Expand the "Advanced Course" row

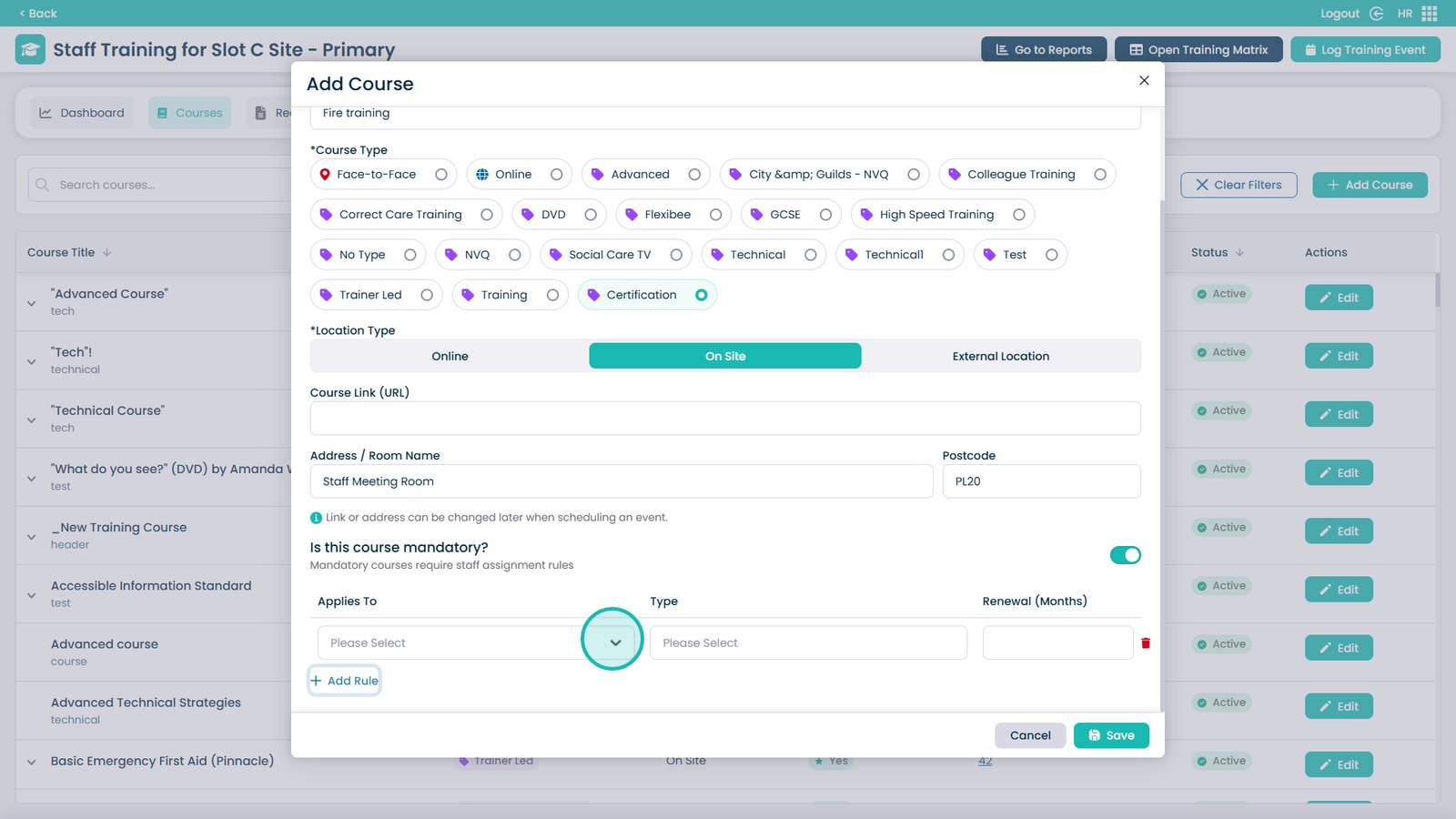click(x=32, y=303)
